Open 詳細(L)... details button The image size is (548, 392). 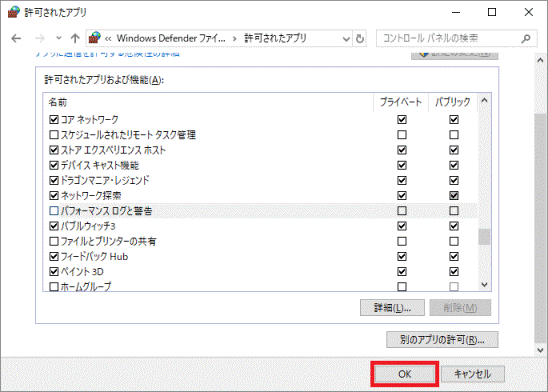(392, 308)
